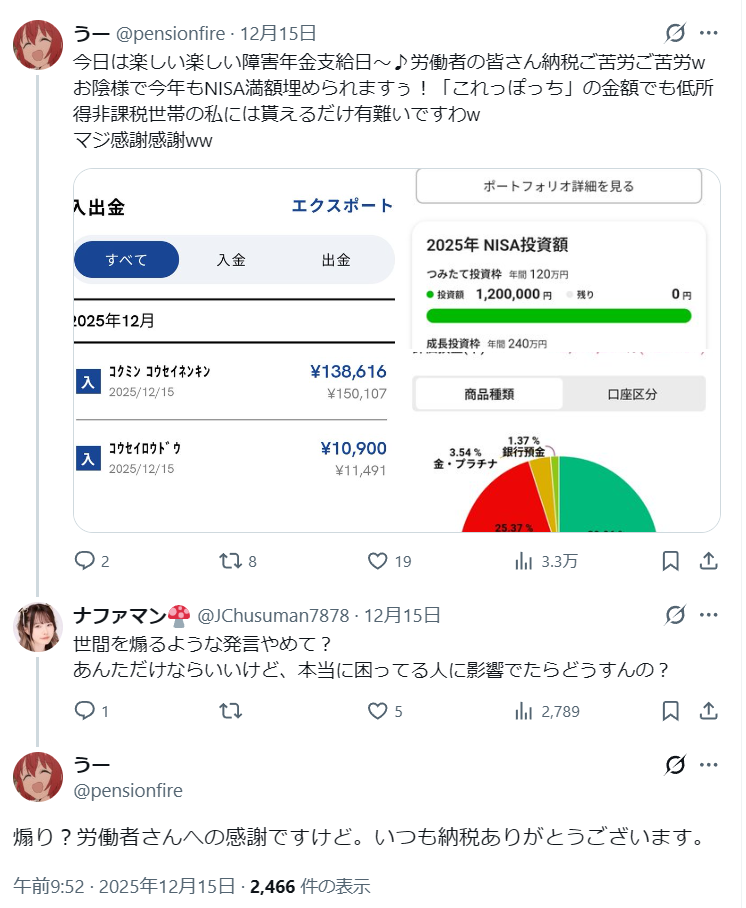Repost the first post with 8 reposts

(x=231, y=561)
